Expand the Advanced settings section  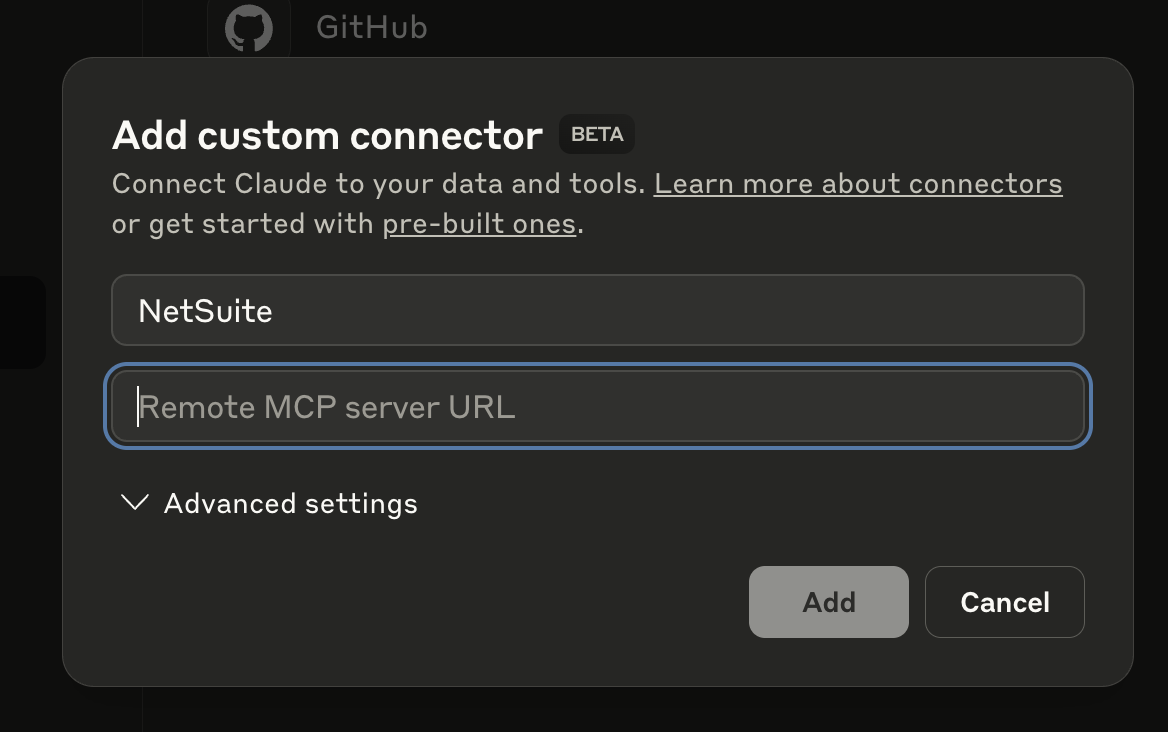point(290,503)
